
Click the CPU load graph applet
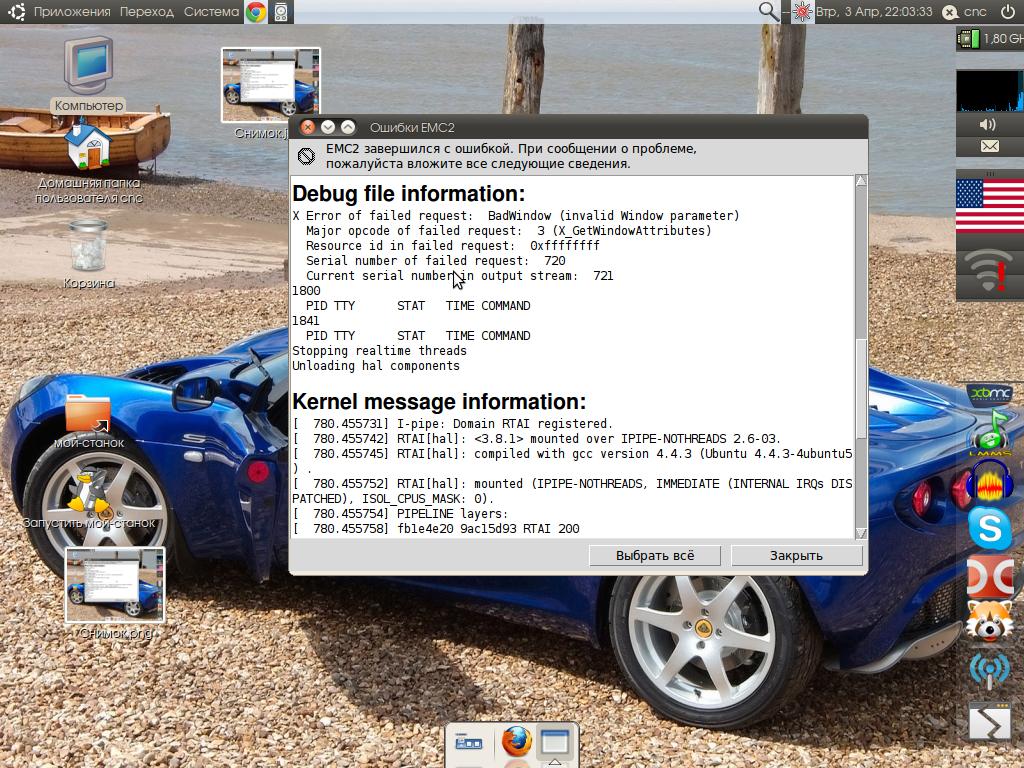pos(990,91)
